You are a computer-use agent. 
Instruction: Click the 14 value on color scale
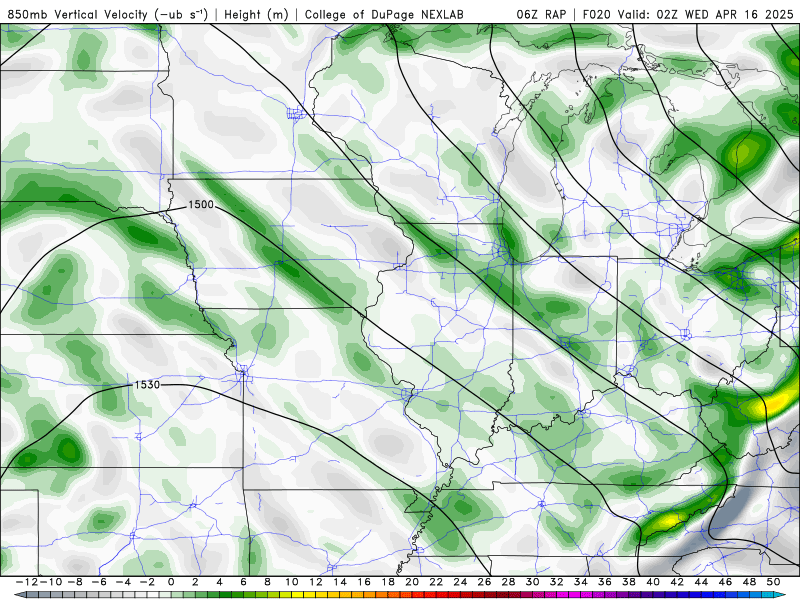(340, 582)
